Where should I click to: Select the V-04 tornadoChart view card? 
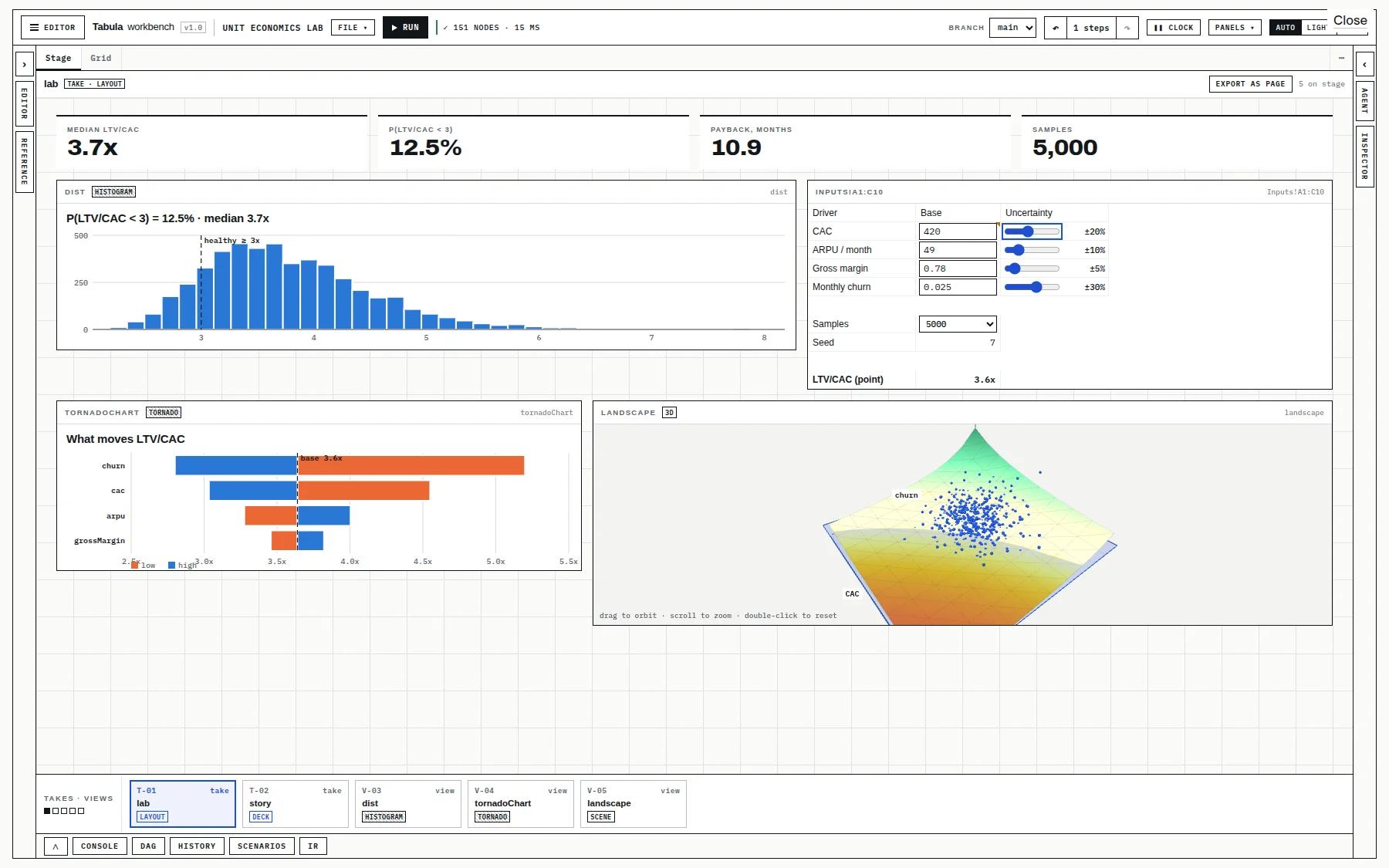pyautogui.click(x=521, y=804)
